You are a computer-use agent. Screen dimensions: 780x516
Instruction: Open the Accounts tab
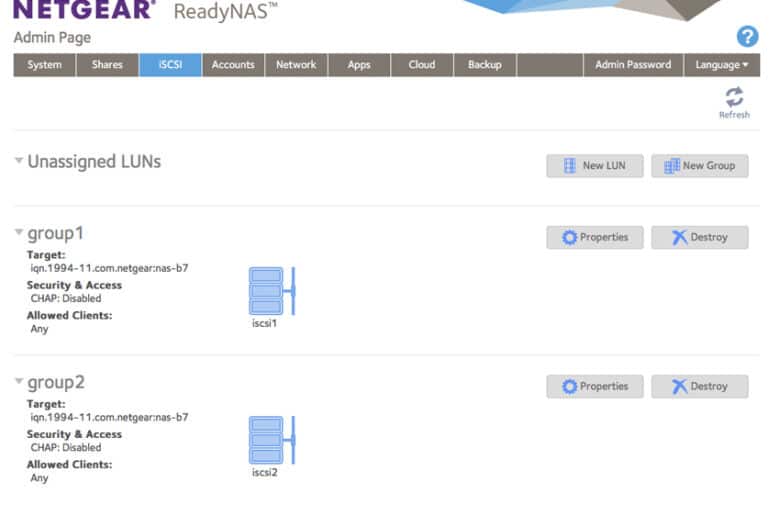233,65
